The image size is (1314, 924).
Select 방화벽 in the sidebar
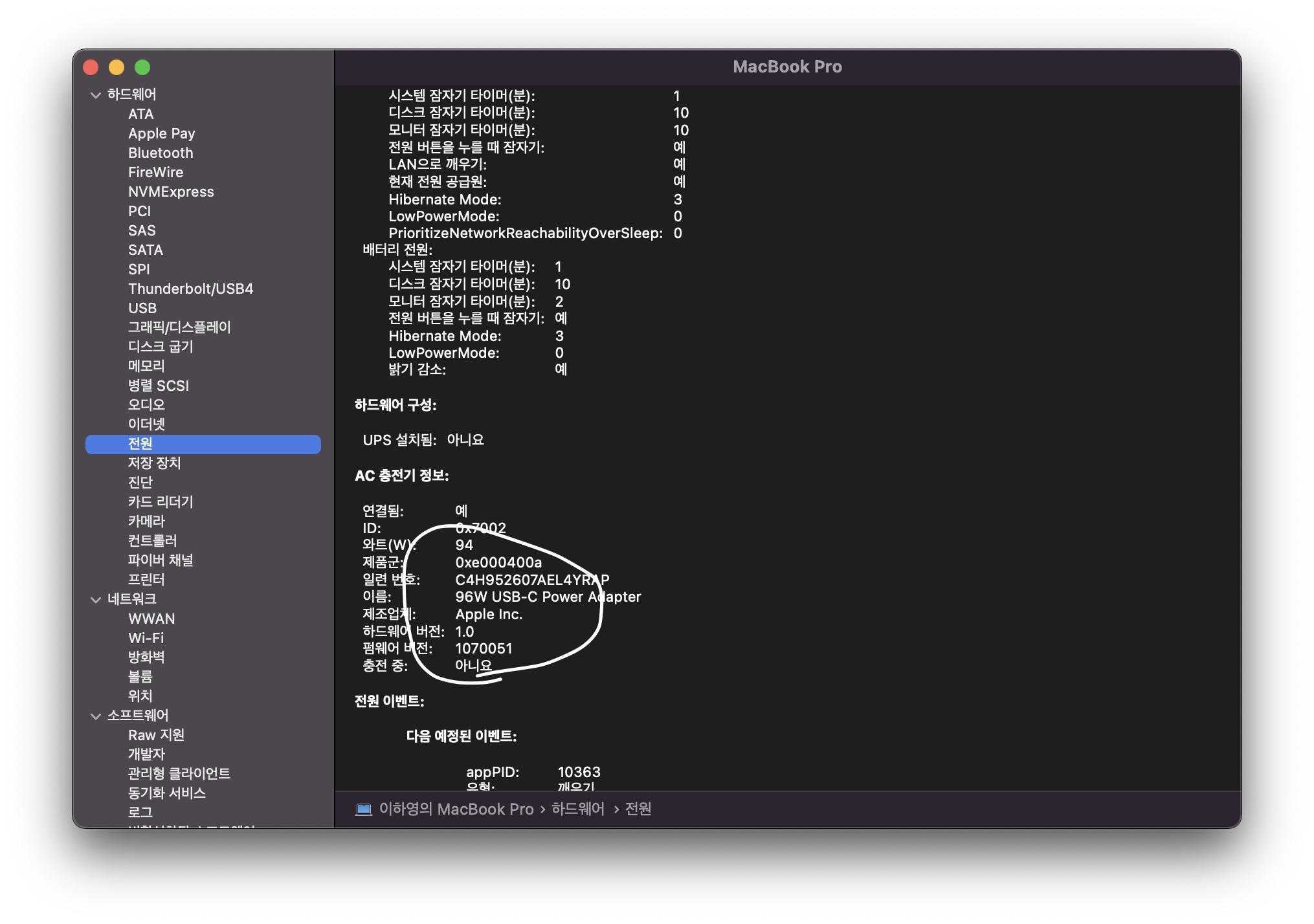146,657
